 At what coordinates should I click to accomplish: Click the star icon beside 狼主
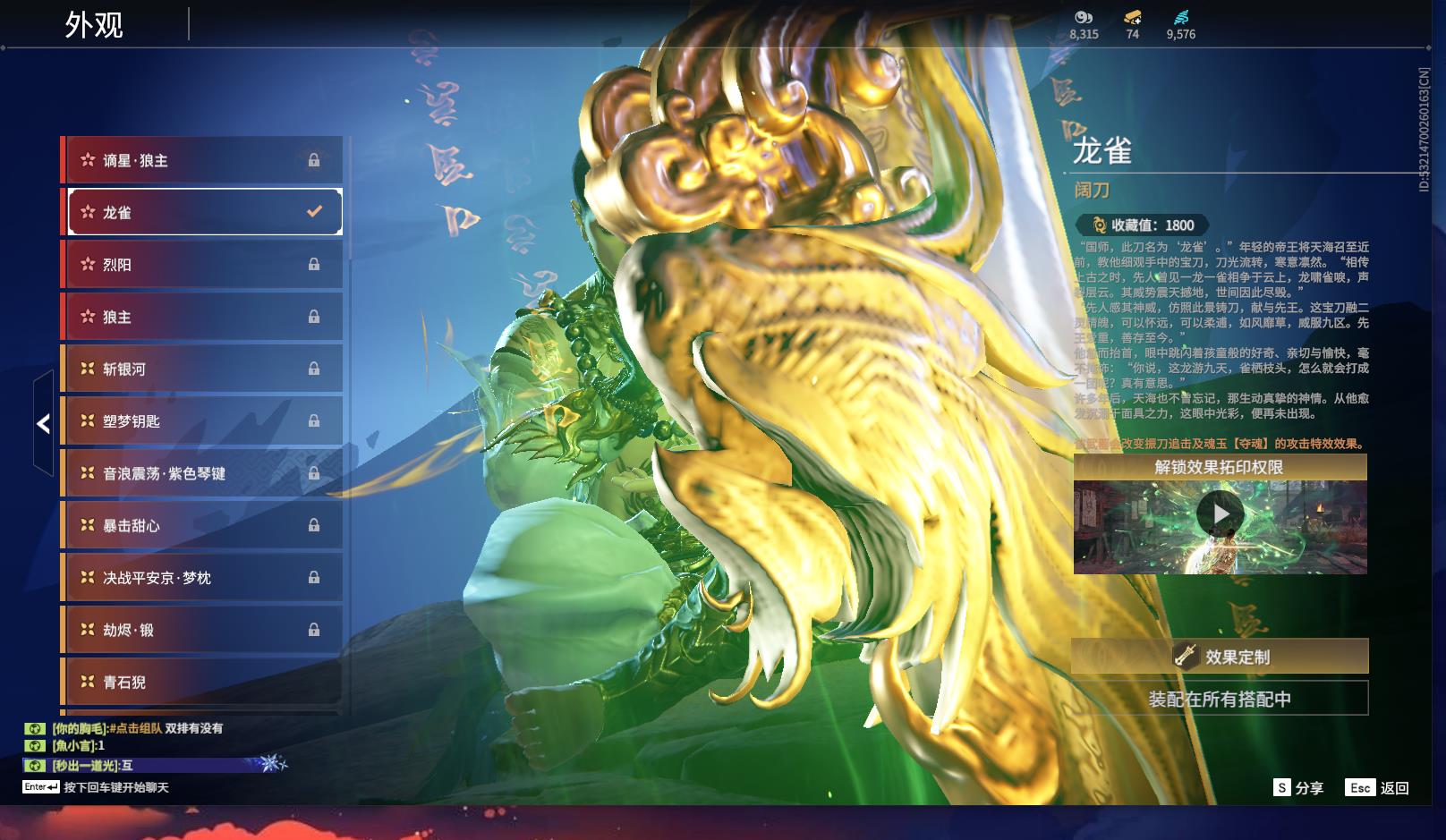pos(88,317)
